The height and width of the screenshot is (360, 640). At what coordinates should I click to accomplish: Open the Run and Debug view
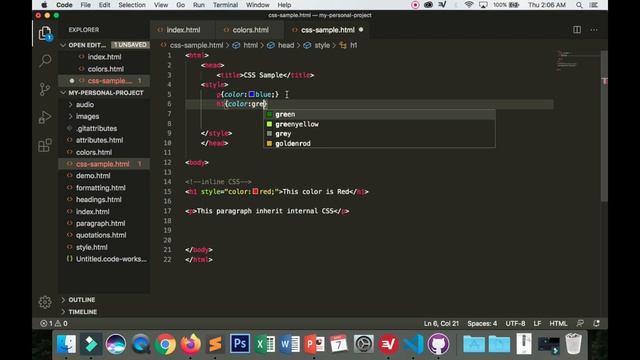(x=45, y=117)
